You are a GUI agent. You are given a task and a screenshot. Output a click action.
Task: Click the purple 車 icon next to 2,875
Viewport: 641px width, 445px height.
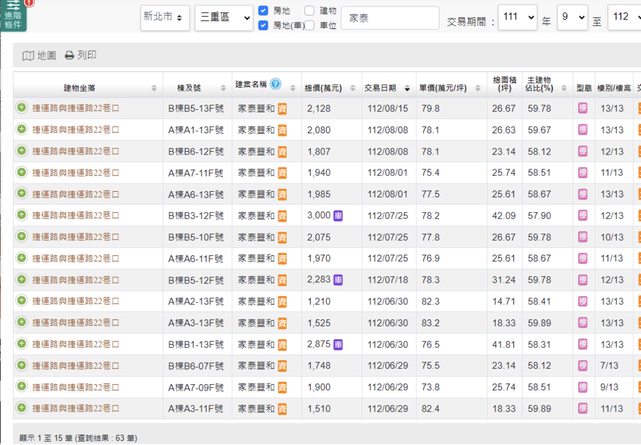[x=339, y=344]
